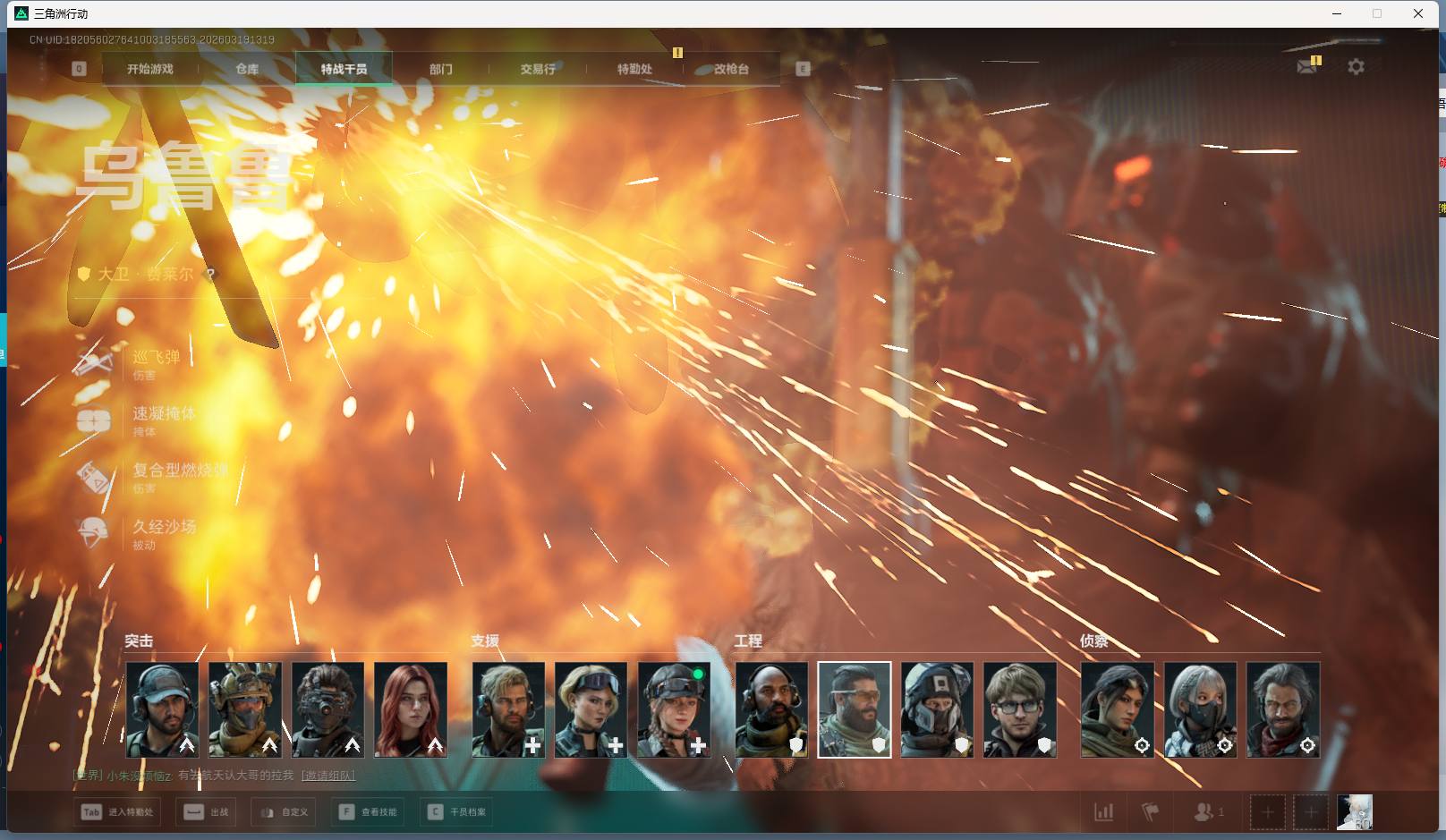
Task: Select the silver-haired masked 侦察 operator
Action: pos(1200,710)
